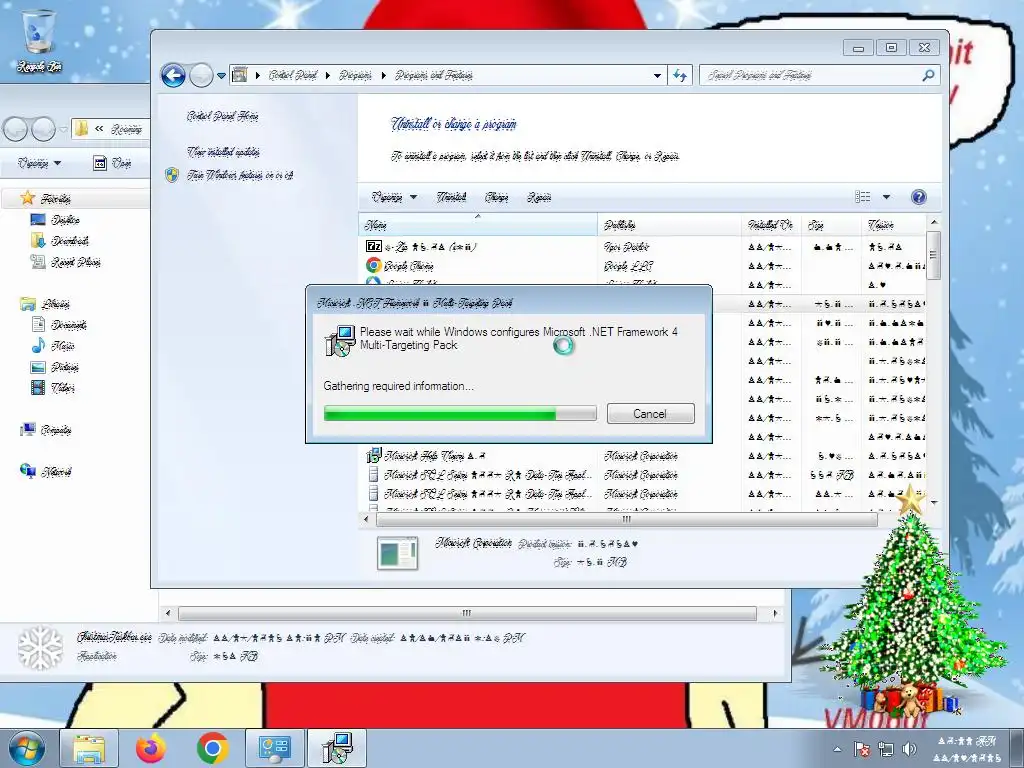The image size is (1024, 768).
Task: Click the program list vertical scrollbar
Action: pyautogui.click(x=934, y=255)
